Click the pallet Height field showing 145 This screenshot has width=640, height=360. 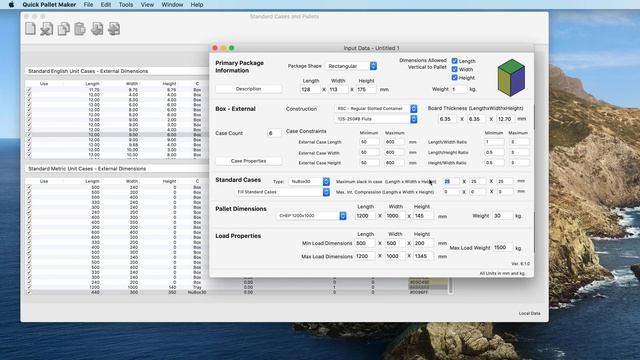click(423, 216)
